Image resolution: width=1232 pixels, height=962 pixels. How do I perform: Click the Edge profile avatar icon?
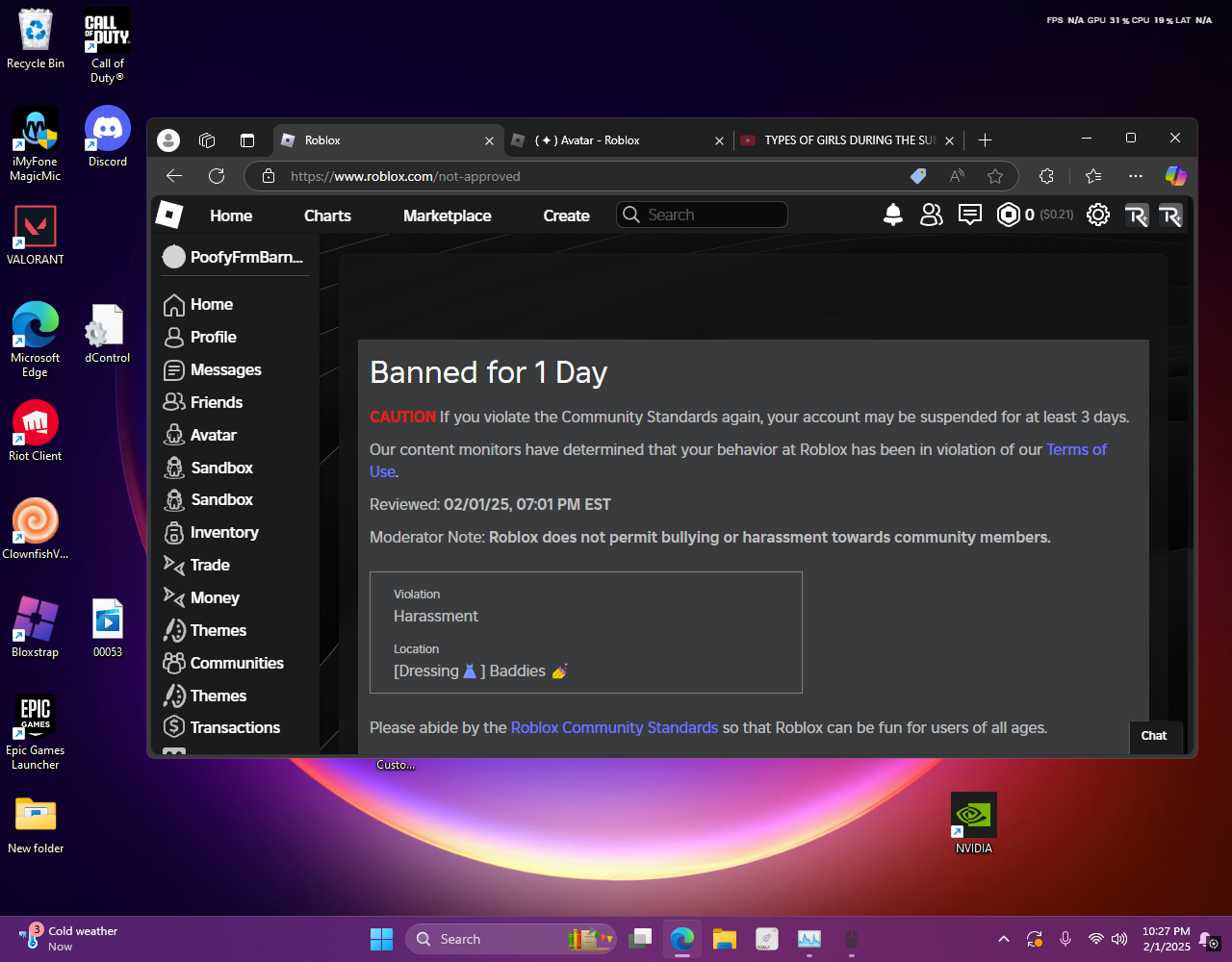[168, 140]
